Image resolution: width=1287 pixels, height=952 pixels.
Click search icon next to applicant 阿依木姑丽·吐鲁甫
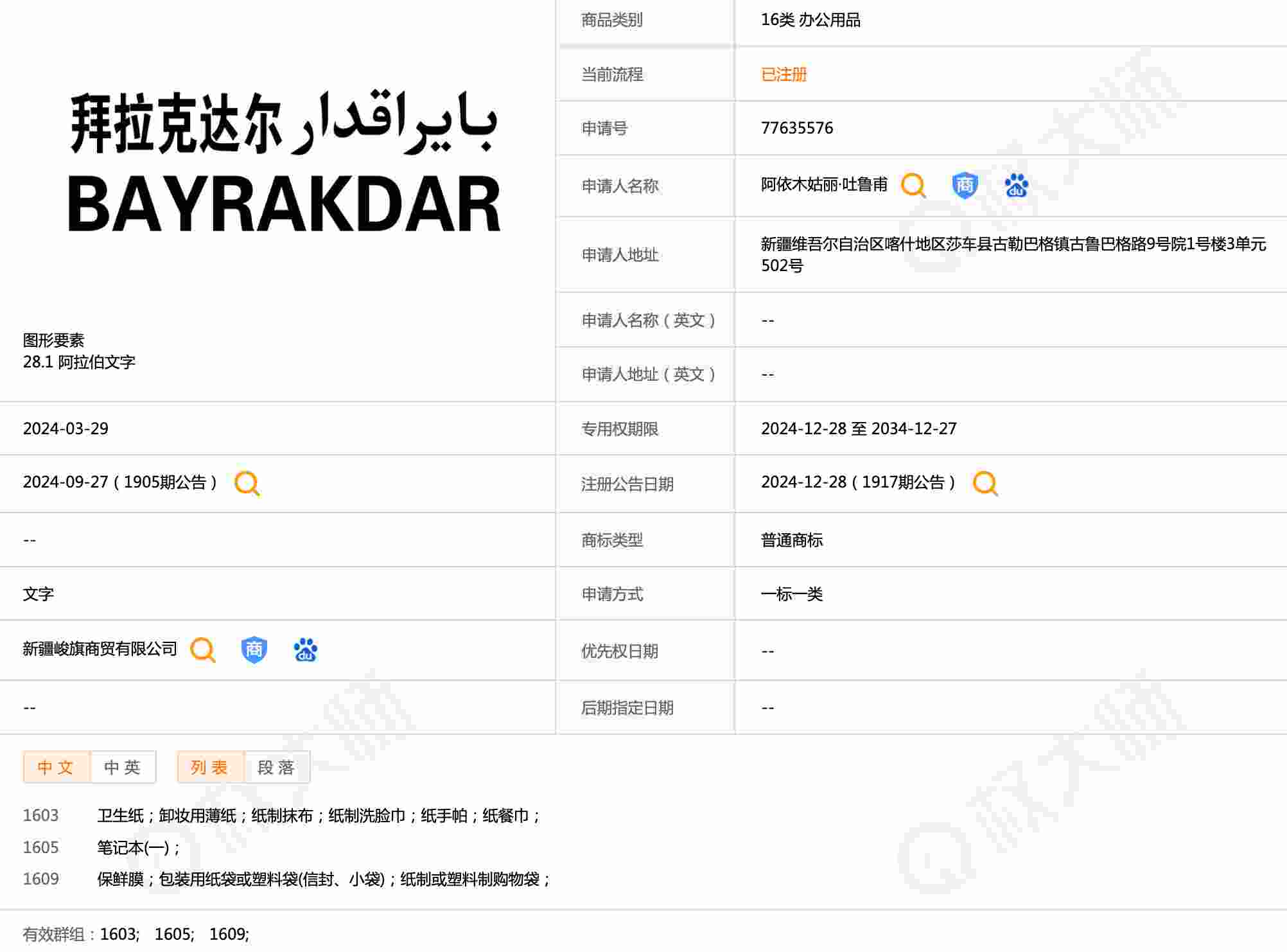coord(913,186)
